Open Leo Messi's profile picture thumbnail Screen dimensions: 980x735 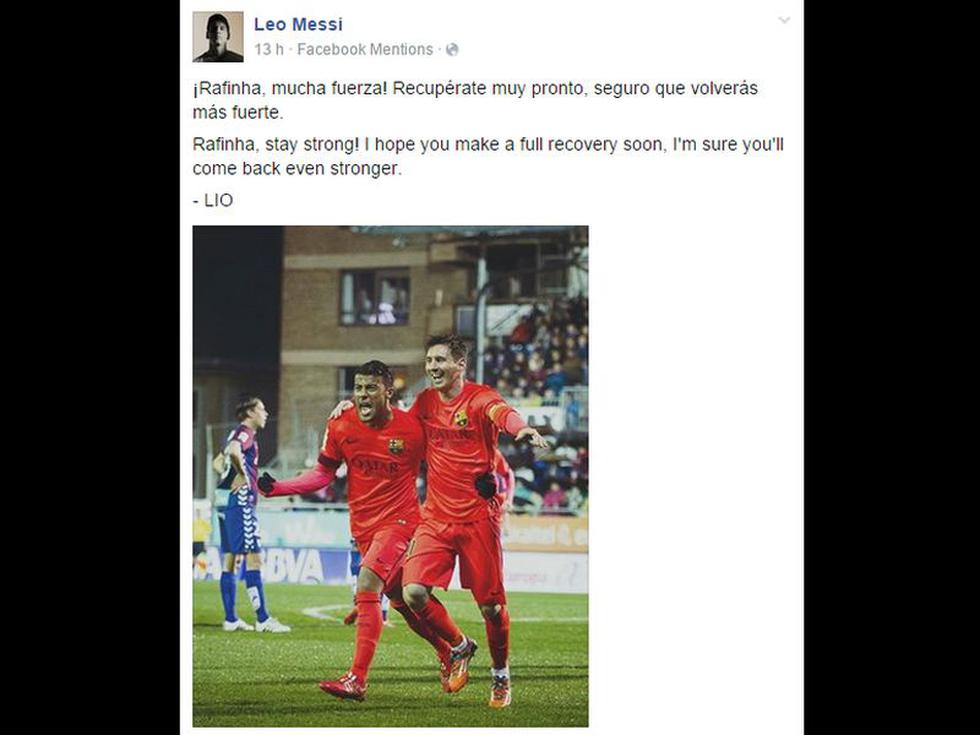(218, 36)
